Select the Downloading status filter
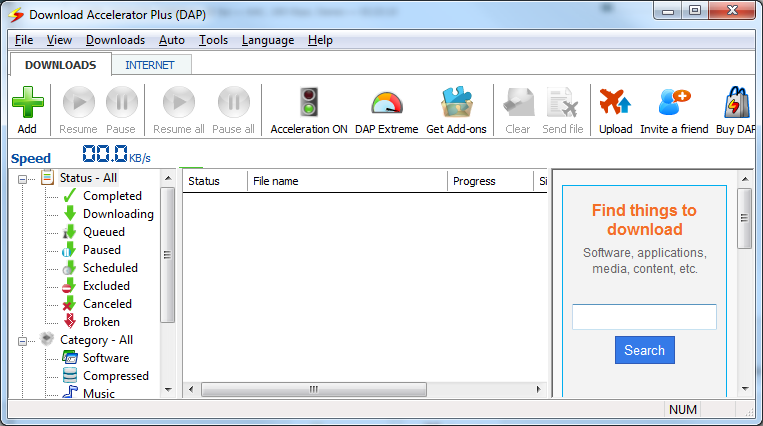763x426 pixels. tap(118, 214)
